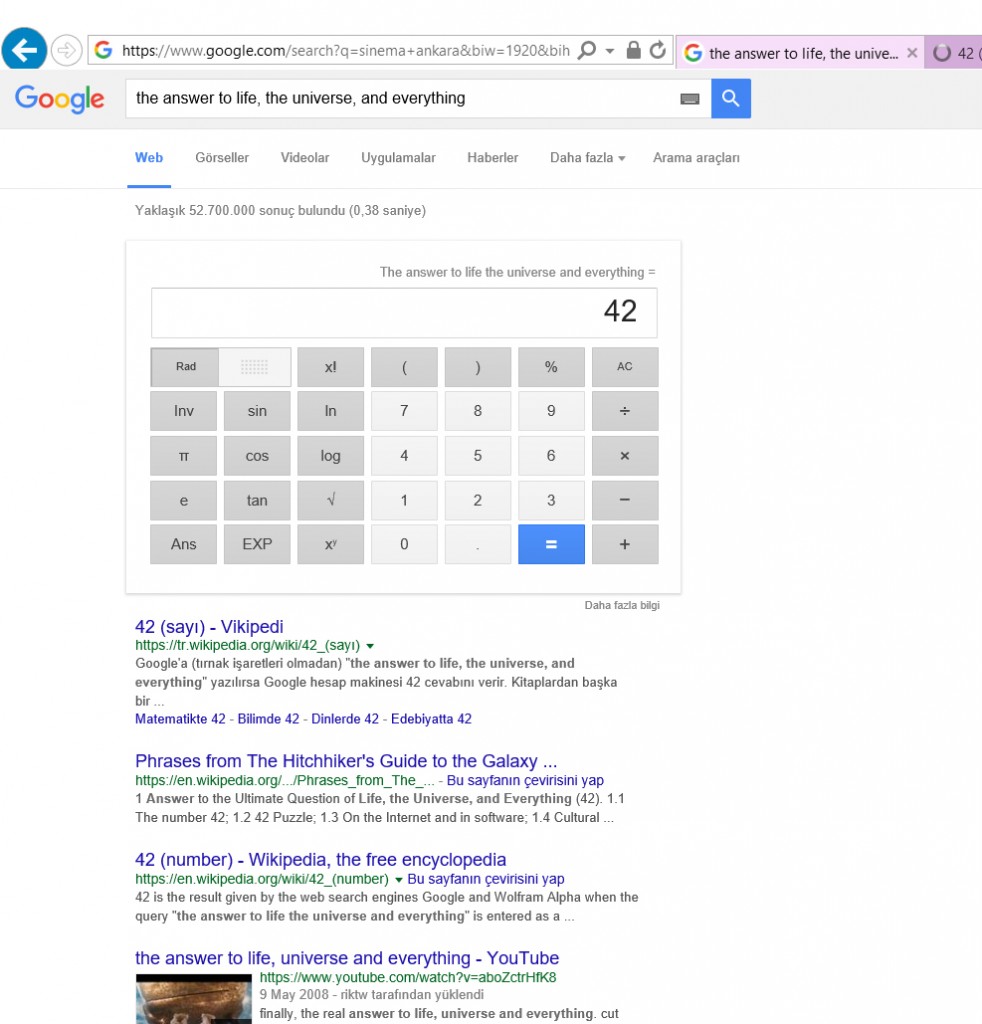The height and width of the screenshot is (1024, 982).
Task: Click the π constant key
Action: click(x=183, y=456)
